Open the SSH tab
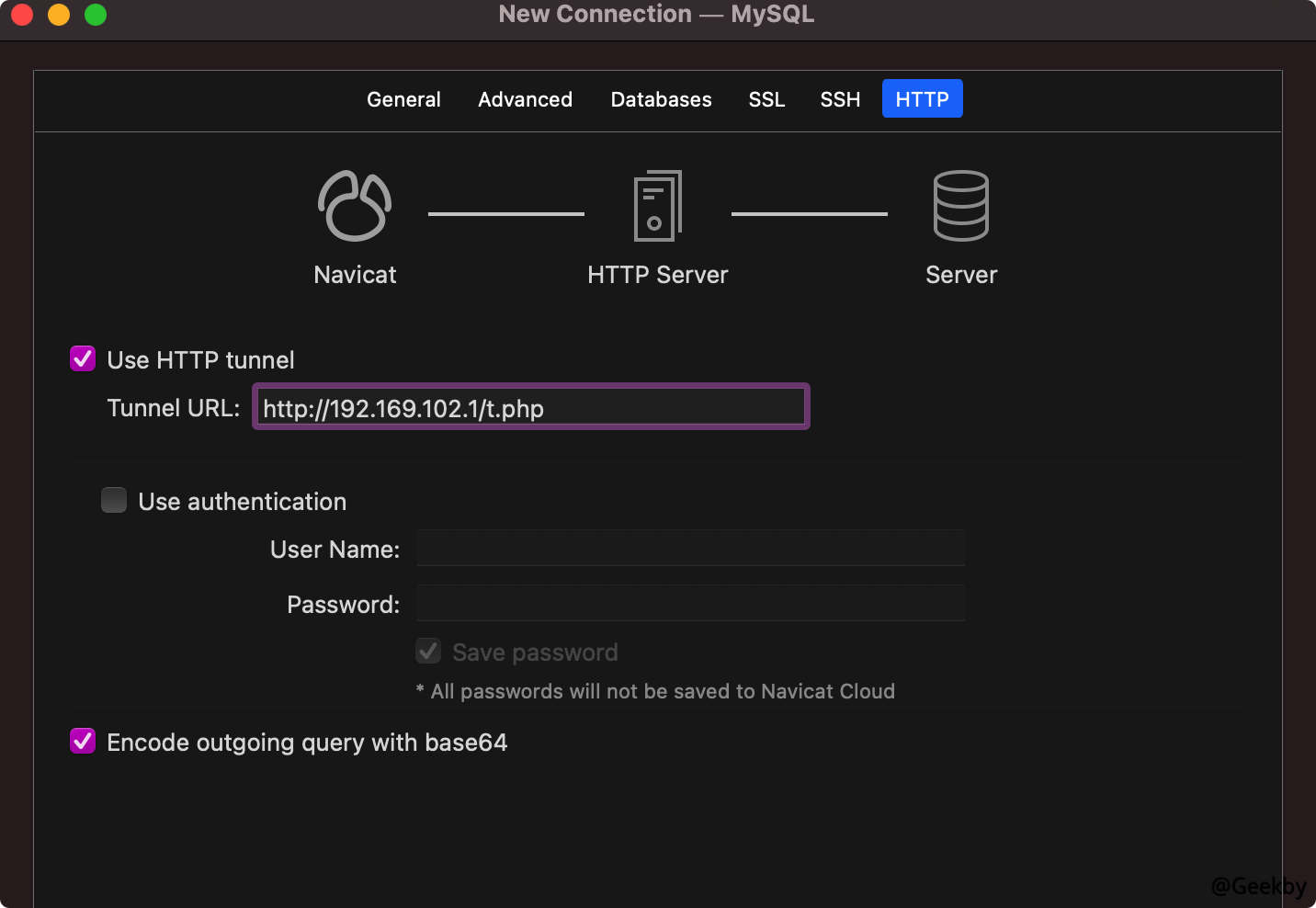This screenshot has height=908, width=1316. point(840,99)
